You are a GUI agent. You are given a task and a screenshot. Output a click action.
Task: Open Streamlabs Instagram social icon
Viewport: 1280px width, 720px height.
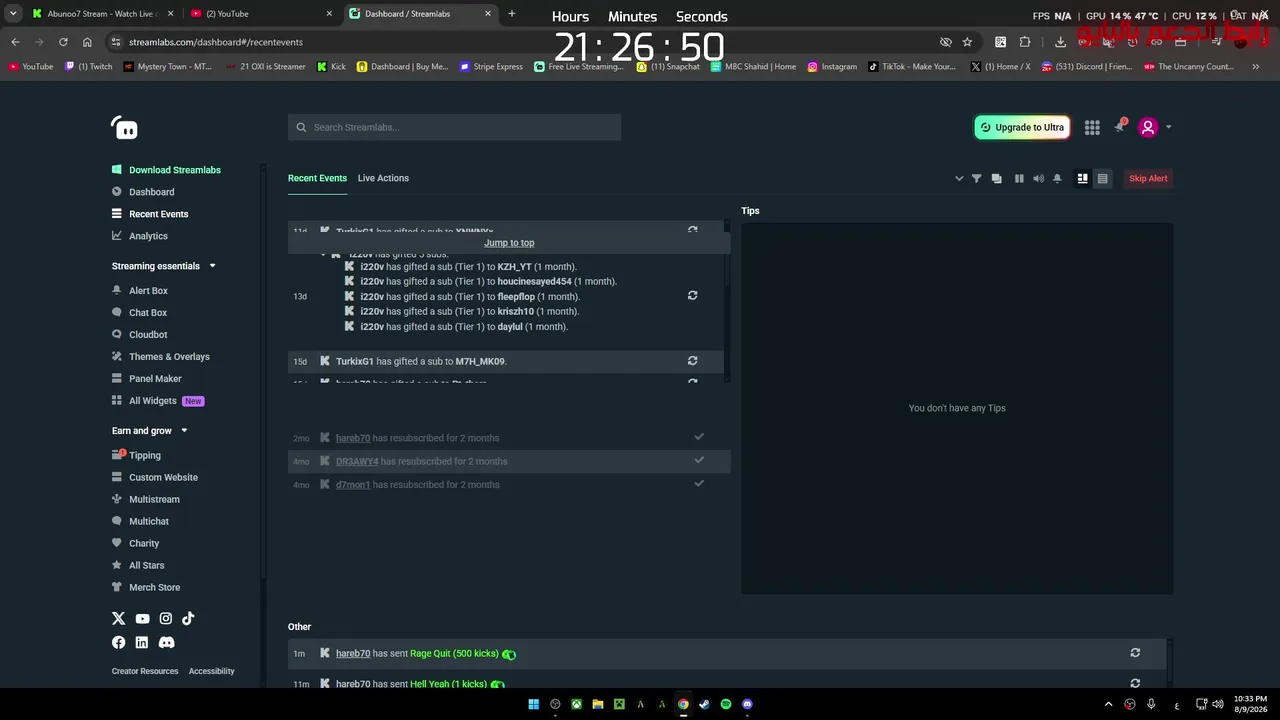[165, 619]
